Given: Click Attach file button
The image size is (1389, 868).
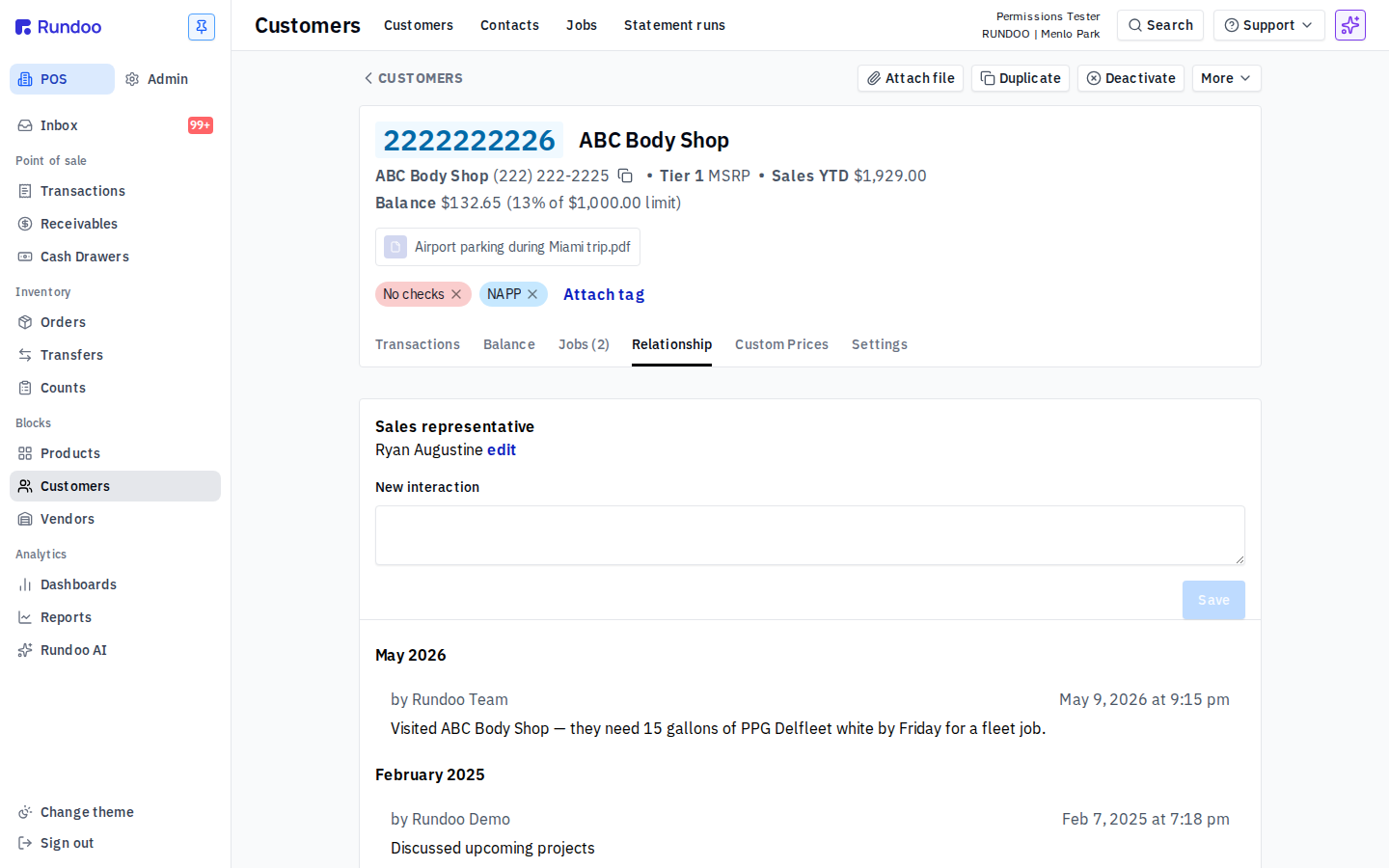Looking at the screenshot, I should (x=911, y=78).
